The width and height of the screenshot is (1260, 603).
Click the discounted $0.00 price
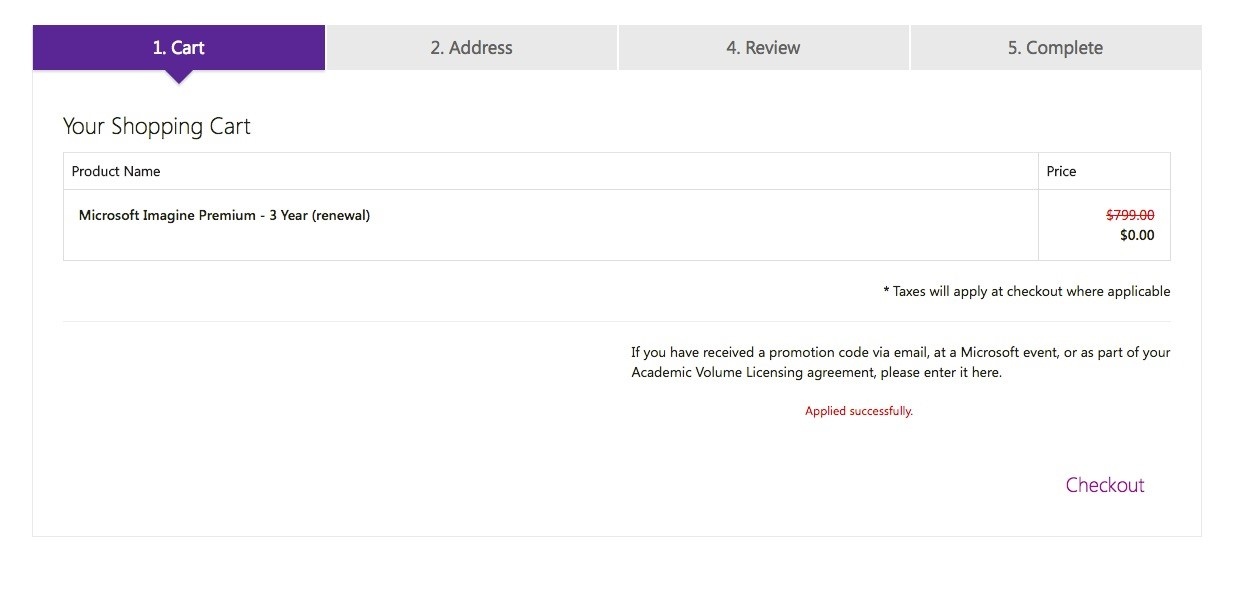[x=1137, y=236]
